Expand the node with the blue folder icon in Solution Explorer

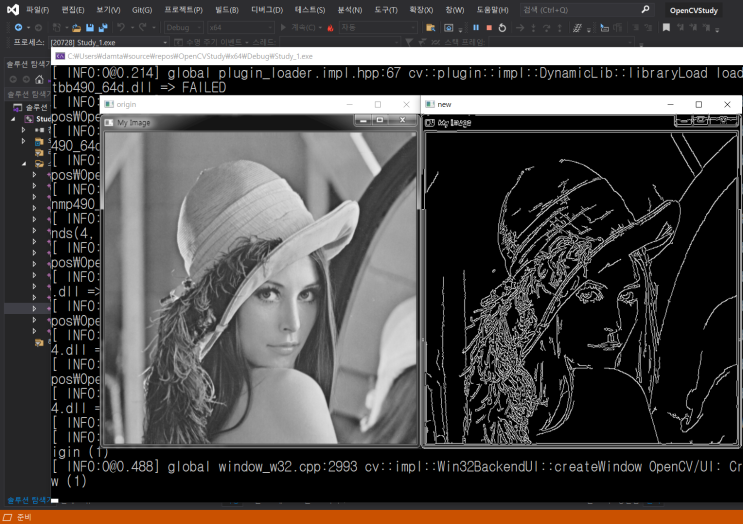(x=23, y=141)
